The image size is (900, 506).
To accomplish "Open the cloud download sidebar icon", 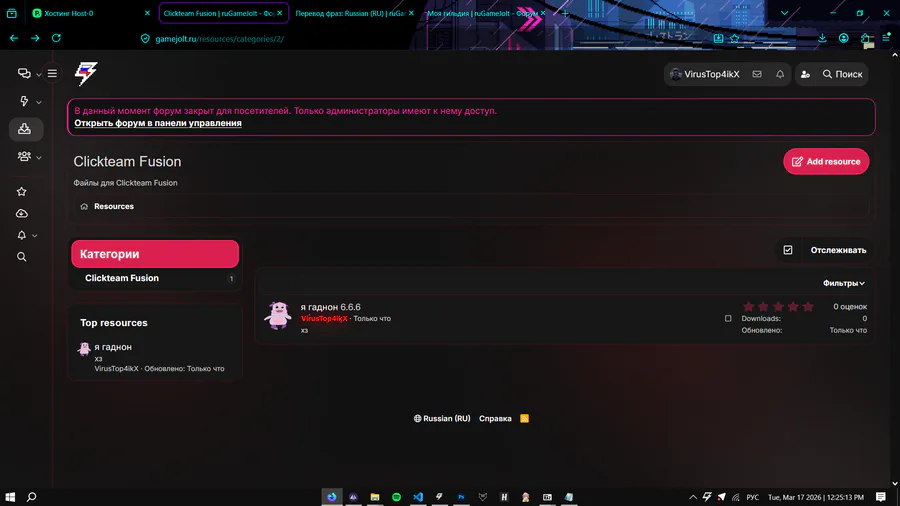I will tap(22, 213).
